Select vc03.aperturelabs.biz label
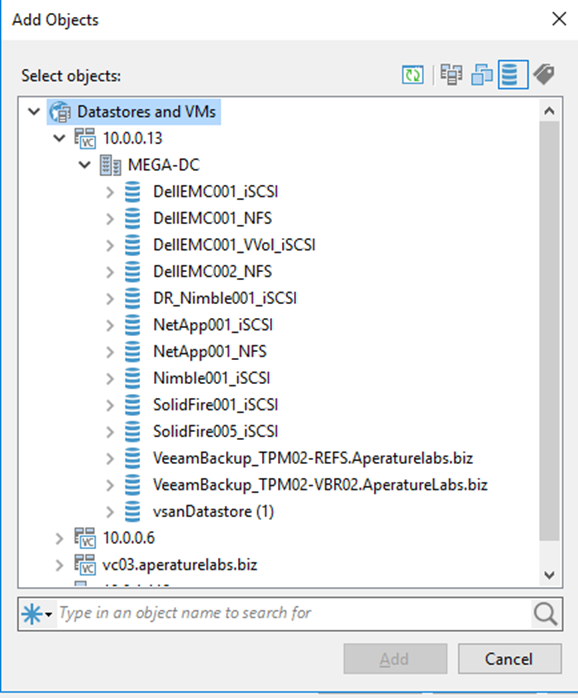Viewport: 578px width, 698px height. tap(180, 565)
